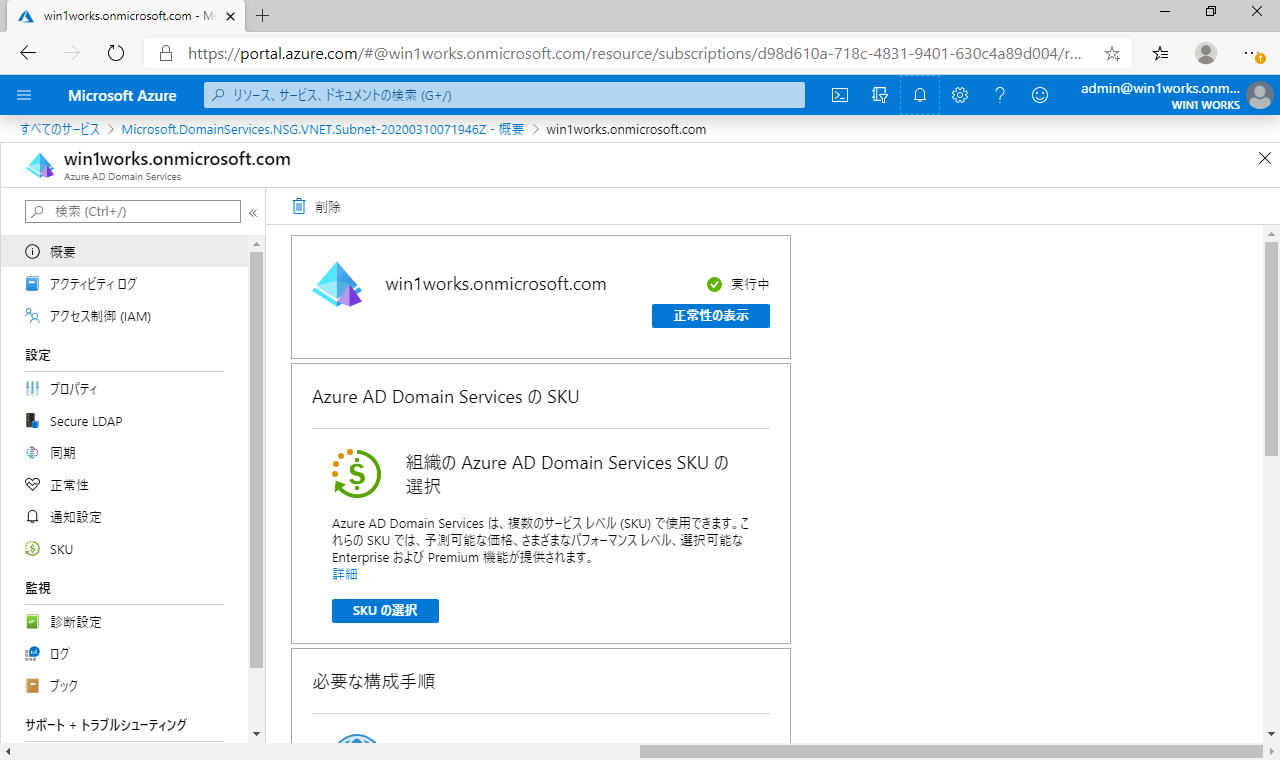
Task: Open the directory and subscription filter icon
Action: point(880,95)
